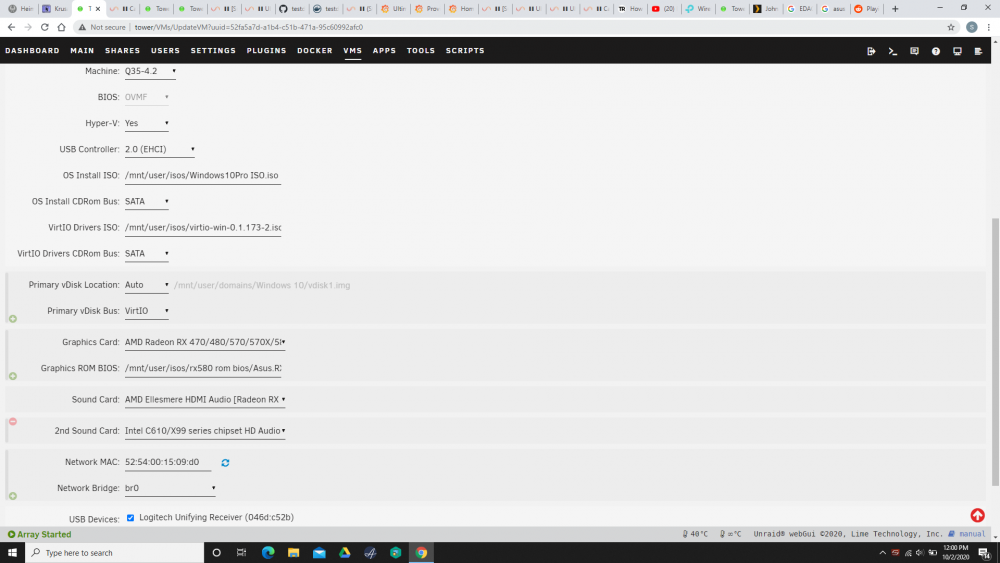Viewport: 1000px width, 563px height.
Task: Click the browser home icon
Action: [x=61, y=27]
